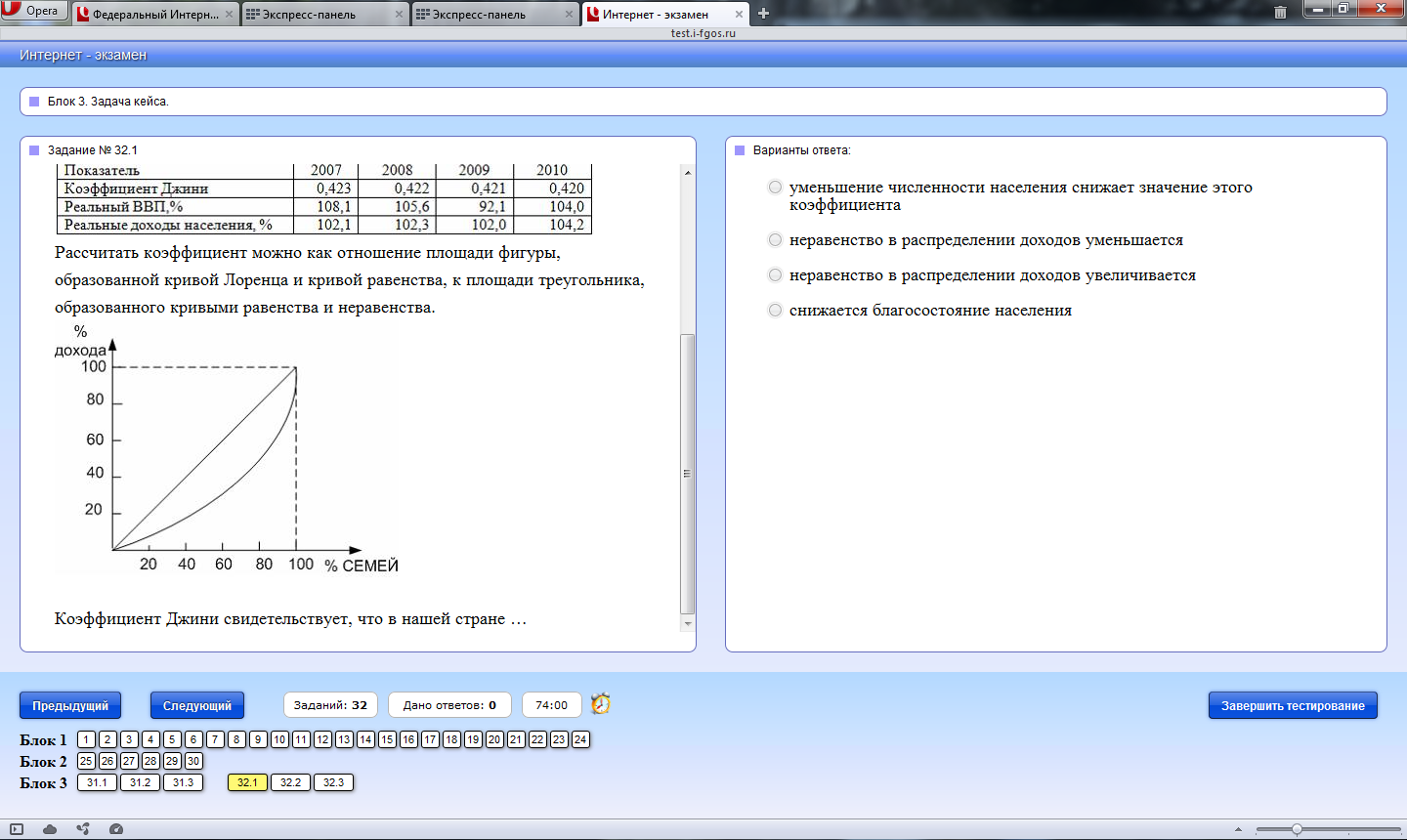The height and width of the screenshot is (840, 1407).
Task: Close the first Экспресс-панель tab
Action: (399, 15)
